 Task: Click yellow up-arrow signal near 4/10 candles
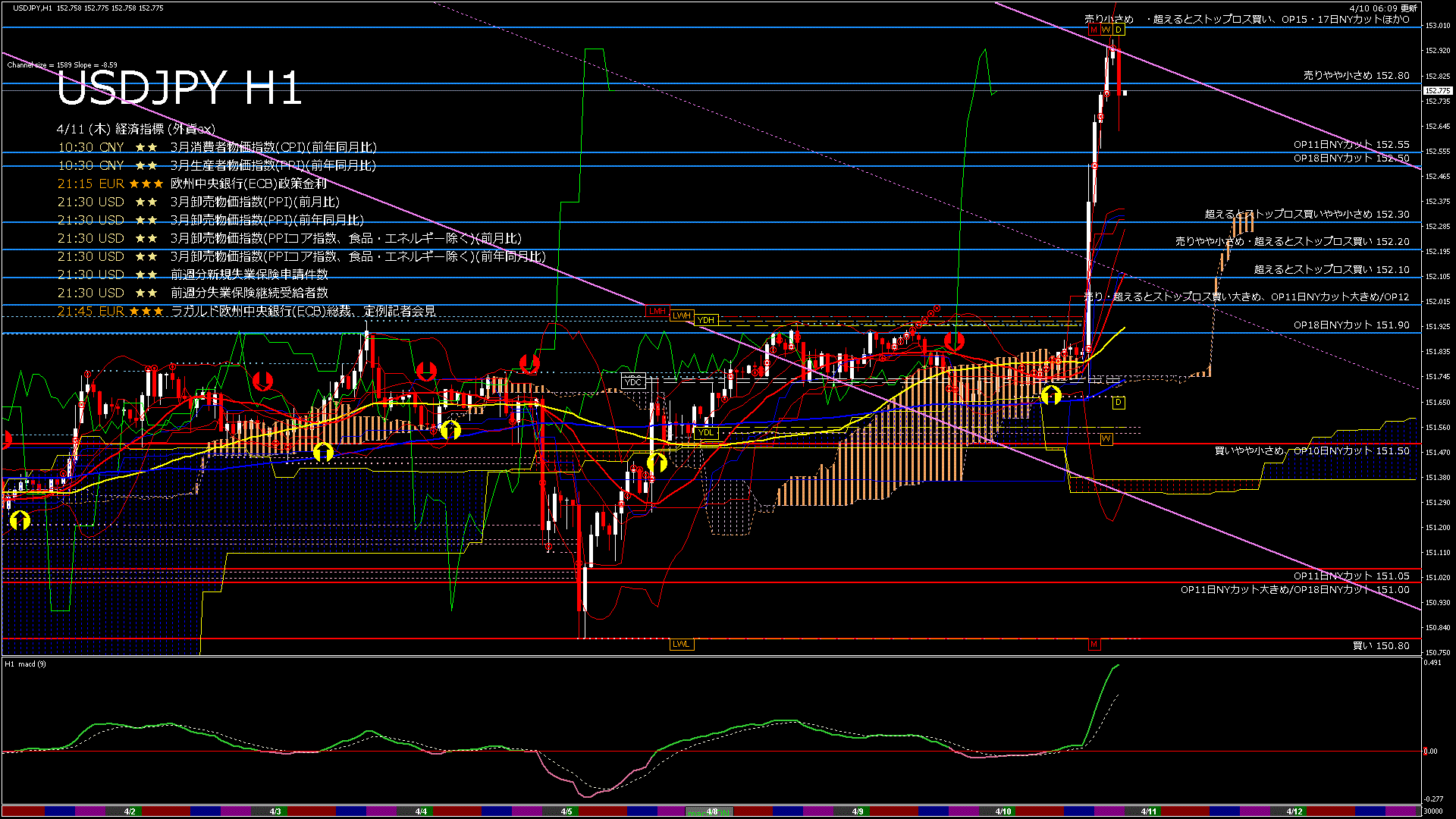pos(1050,395)
